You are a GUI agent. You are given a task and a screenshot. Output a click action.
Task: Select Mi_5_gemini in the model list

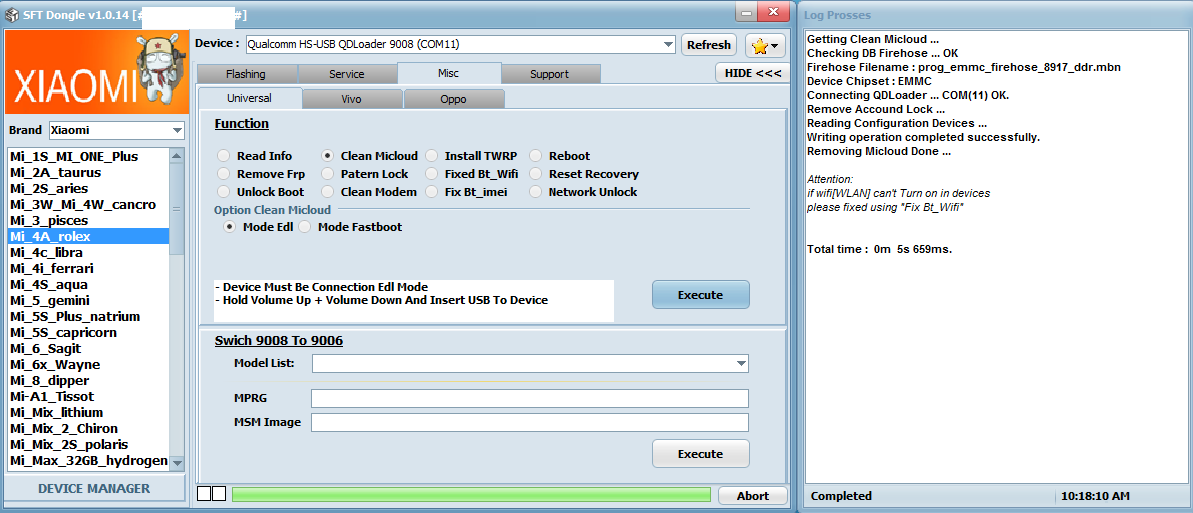[x=88, y=301]
